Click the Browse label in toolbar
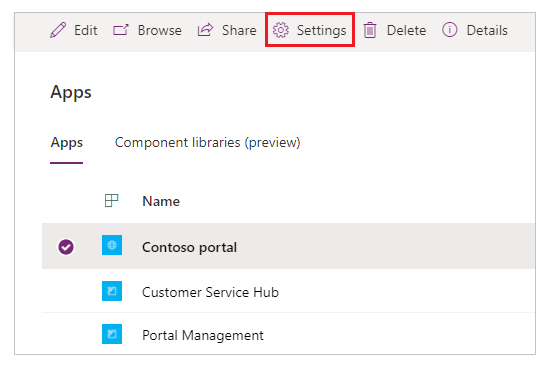This screenshot has height=367, width=548. pyautogui.click(x=160, y=30)
